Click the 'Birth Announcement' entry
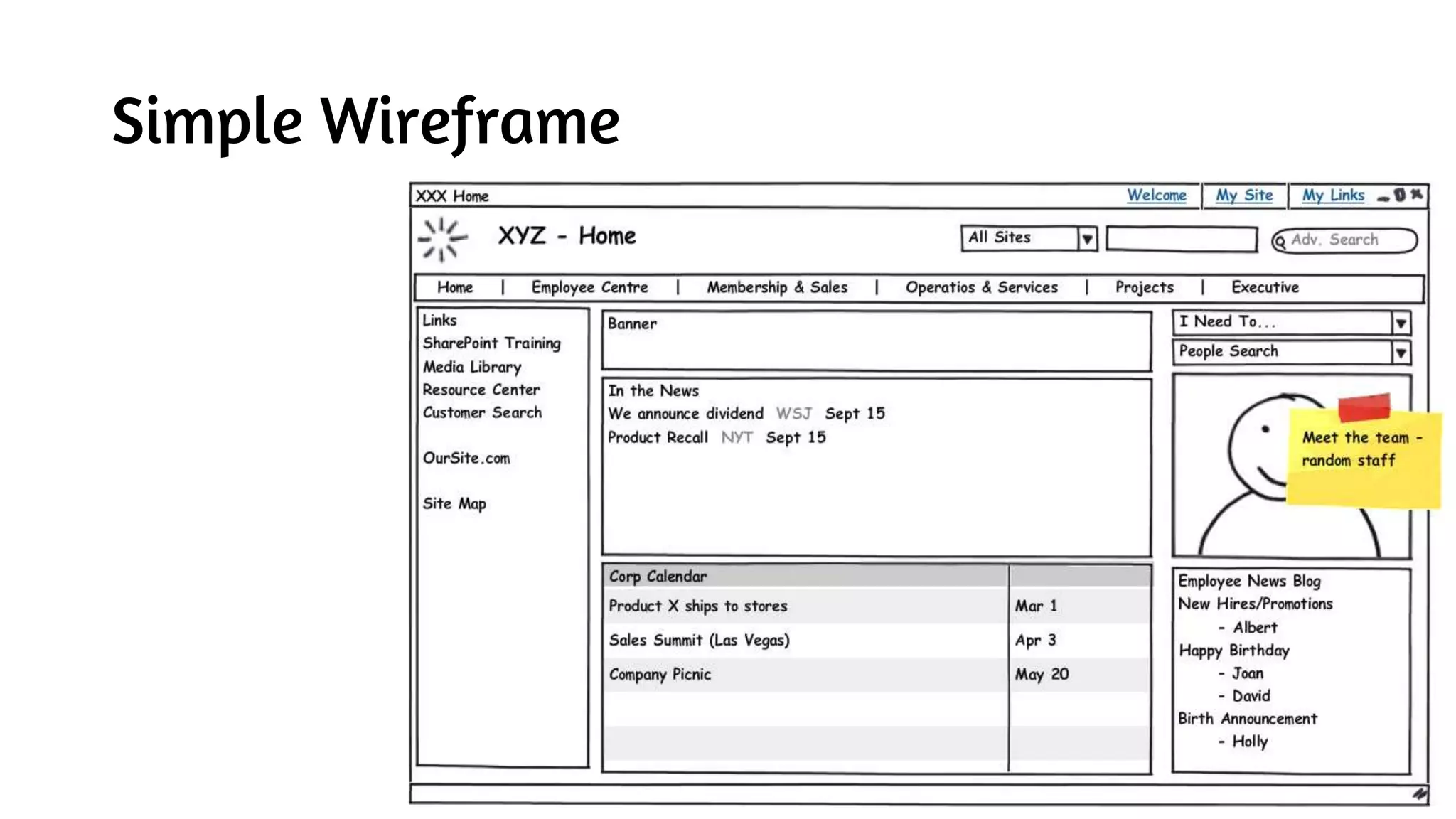 (x=1247, y=719)
